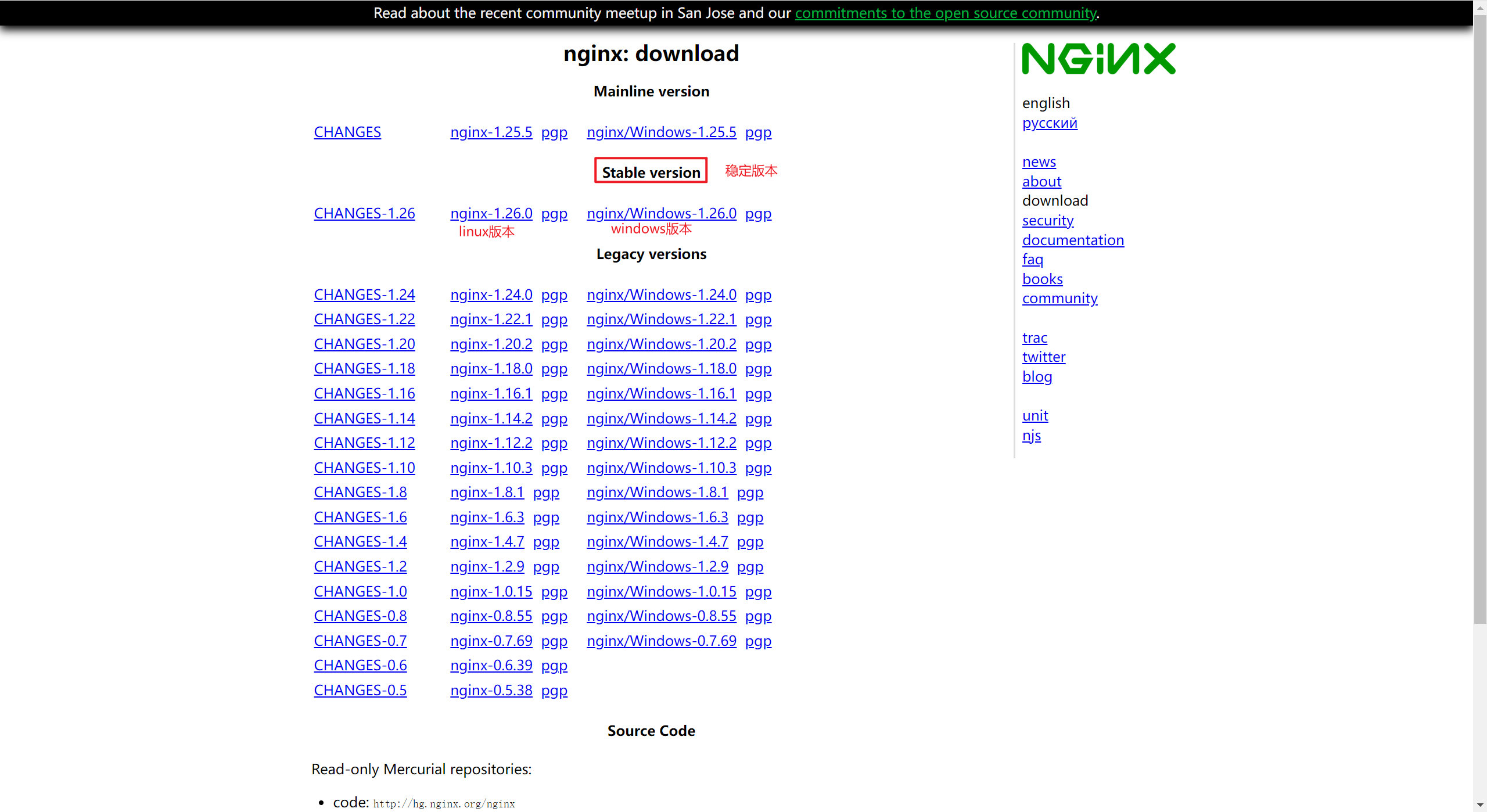Go to the news page
This screenshot has height=812, width=1487.
[x=1039, y=161]
